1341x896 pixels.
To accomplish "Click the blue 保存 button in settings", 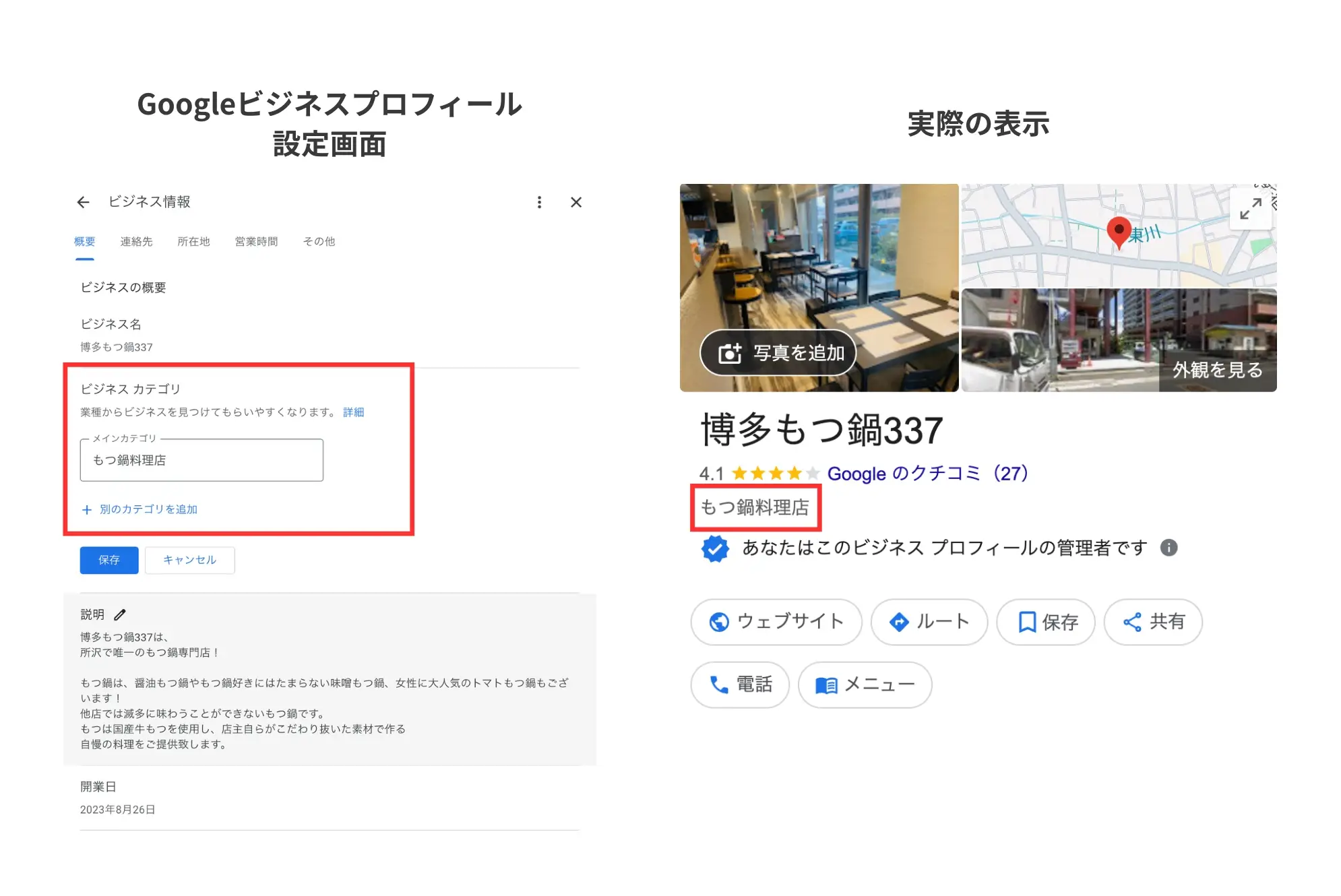I will (109, 560).
